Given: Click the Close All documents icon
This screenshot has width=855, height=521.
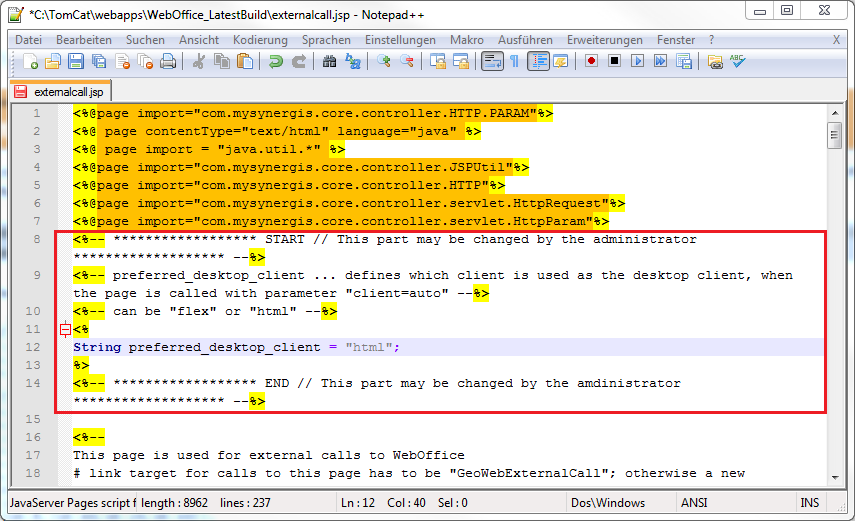Looking at the screenshot, I should (x=145, y=62).
